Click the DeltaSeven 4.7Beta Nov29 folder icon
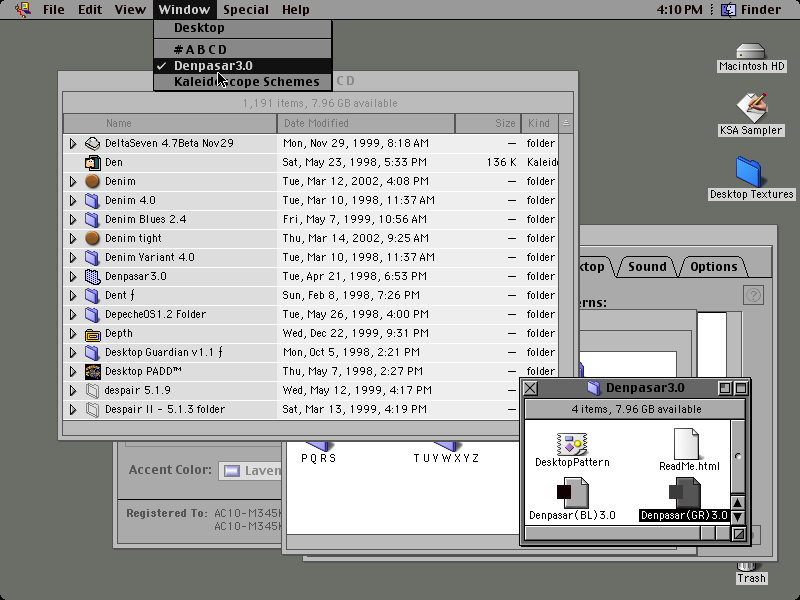The height and width of the screenshot is (600, 800). (x=92, y=143)
